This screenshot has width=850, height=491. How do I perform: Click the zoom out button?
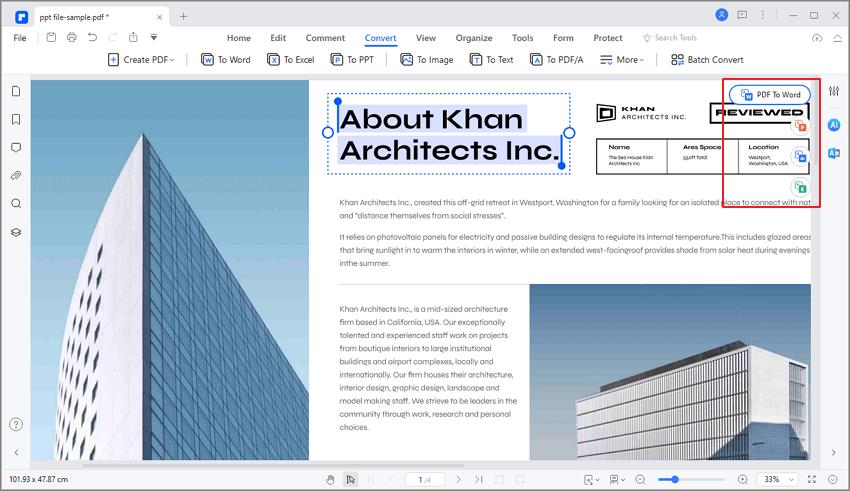[x=640, y=480]
